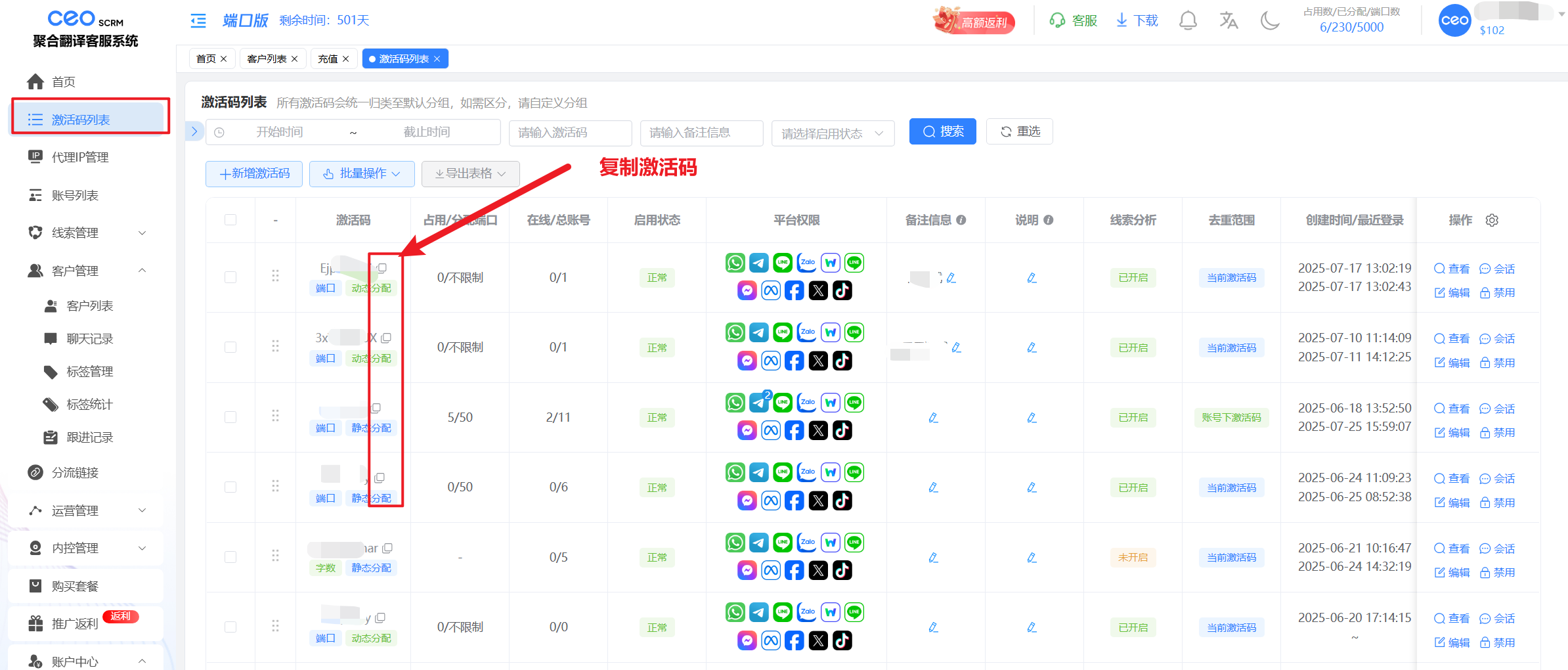Click the 搜索 button
The height and width of the screenshot is (670, 1568).
pyautogui.click(x=942, y=131)
